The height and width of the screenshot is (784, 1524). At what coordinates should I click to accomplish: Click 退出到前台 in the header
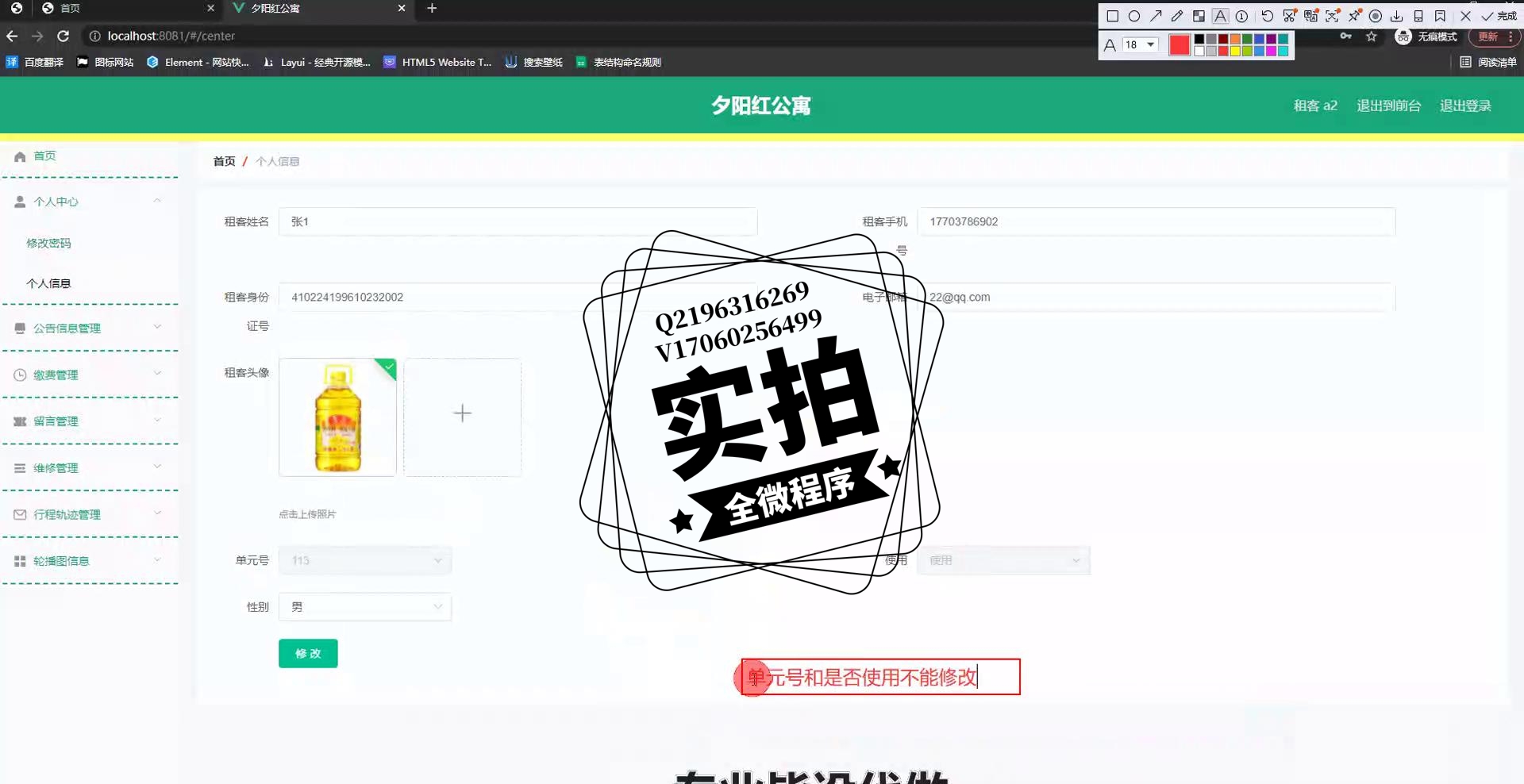1388,106
